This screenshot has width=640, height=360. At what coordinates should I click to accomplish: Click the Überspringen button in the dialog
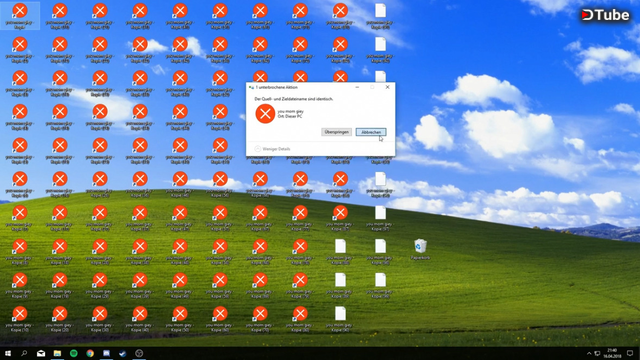click(x=336, y=132)
